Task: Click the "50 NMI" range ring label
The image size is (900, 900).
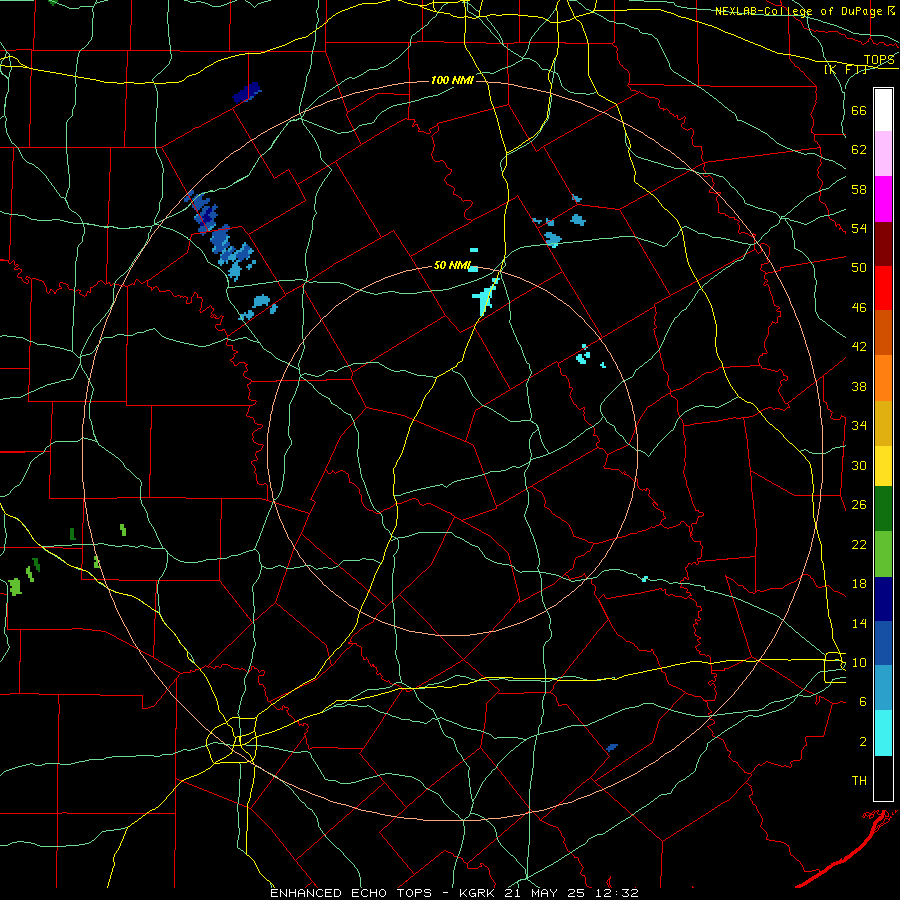Action: coord(452,265)
